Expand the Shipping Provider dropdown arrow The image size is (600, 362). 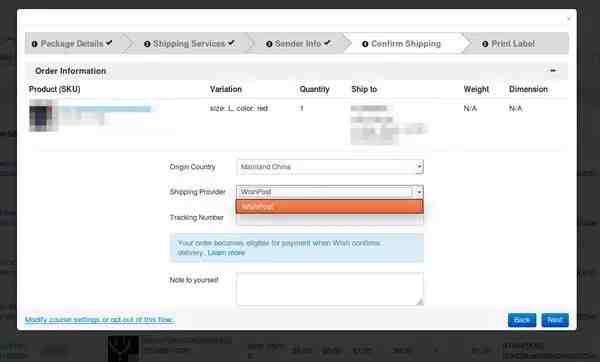pos(419,192)
